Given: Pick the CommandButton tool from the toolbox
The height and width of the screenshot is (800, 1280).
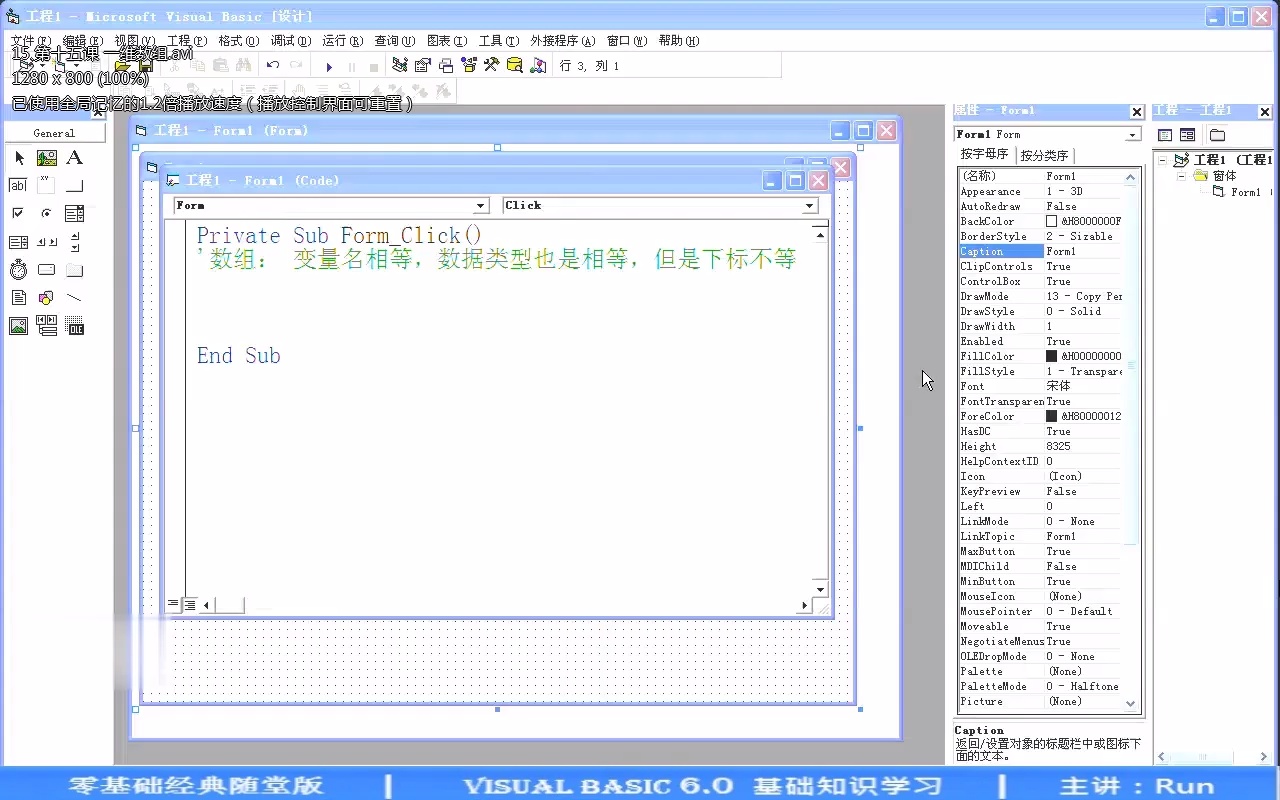Looking at the screenshot, I should coord(75,185).
